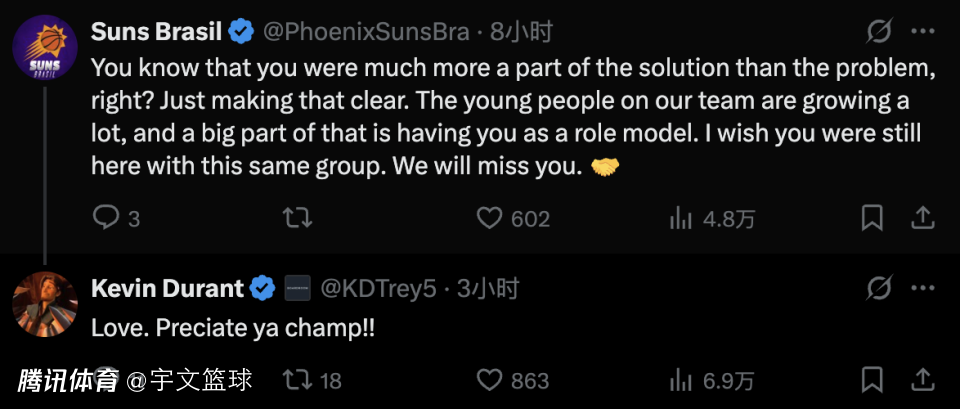Open Kevin Durant's profile picture

(44, 304)
